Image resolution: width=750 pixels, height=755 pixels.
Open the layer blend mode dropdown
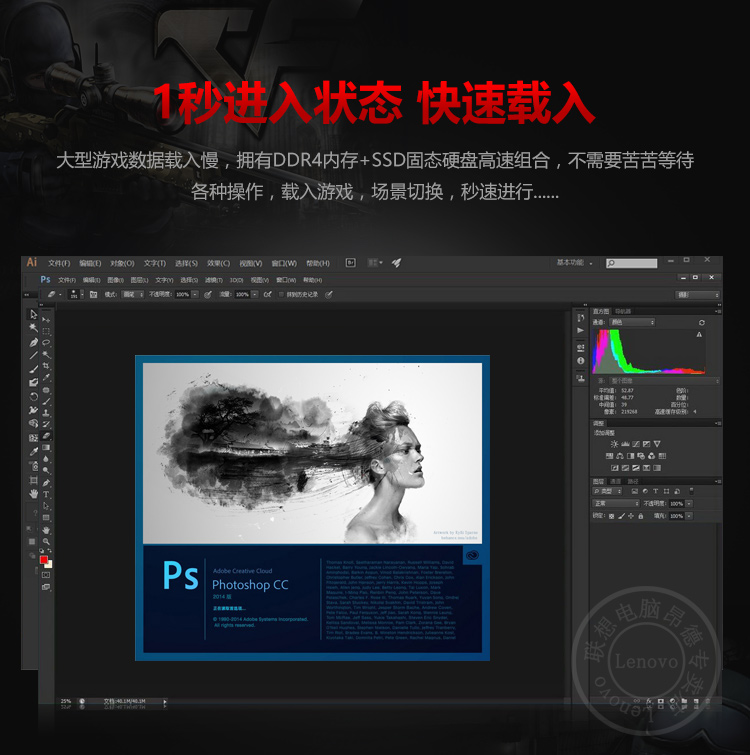coord(616,503)
